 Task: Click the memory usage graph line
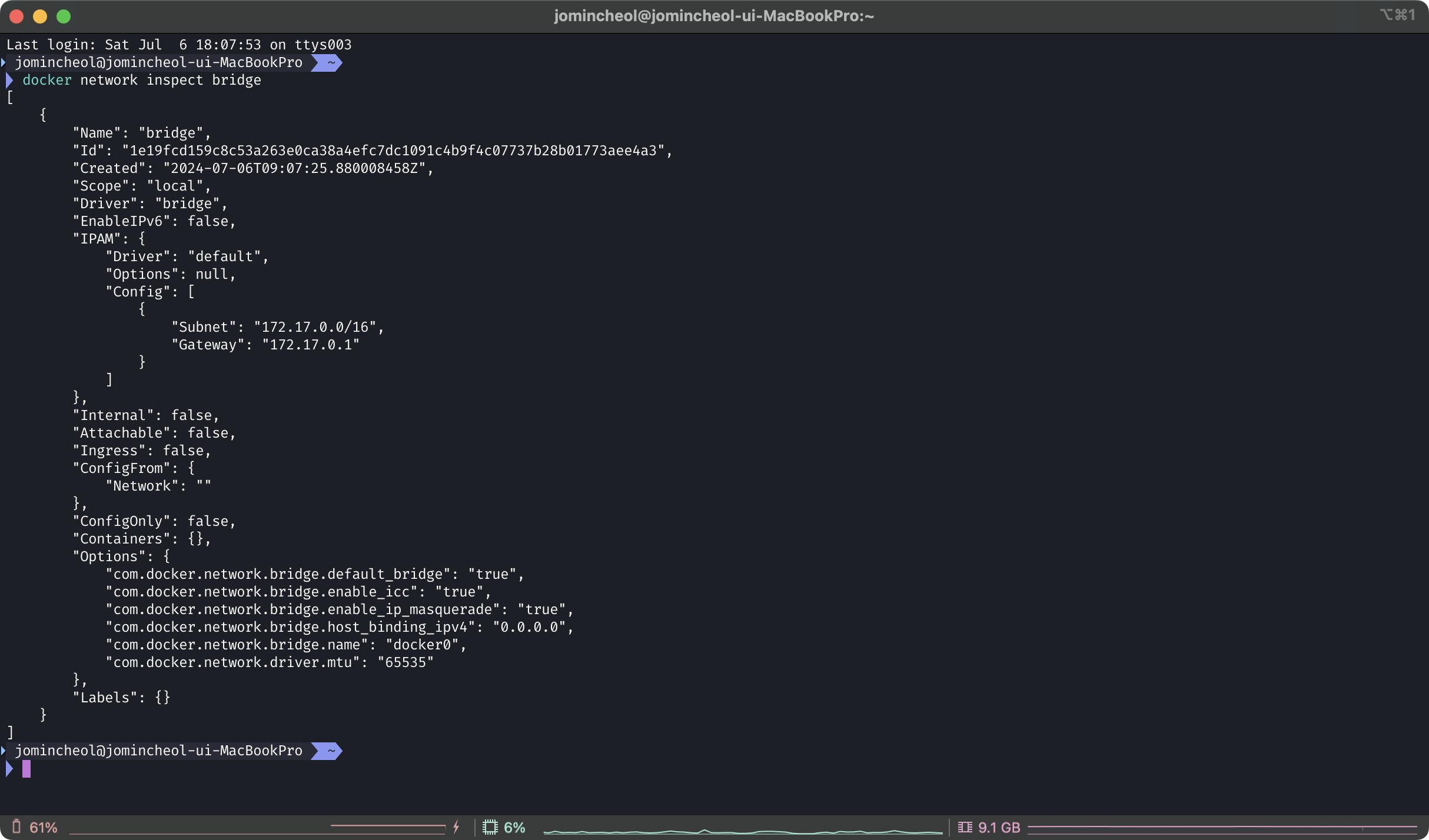click(x=1221, y=828)
